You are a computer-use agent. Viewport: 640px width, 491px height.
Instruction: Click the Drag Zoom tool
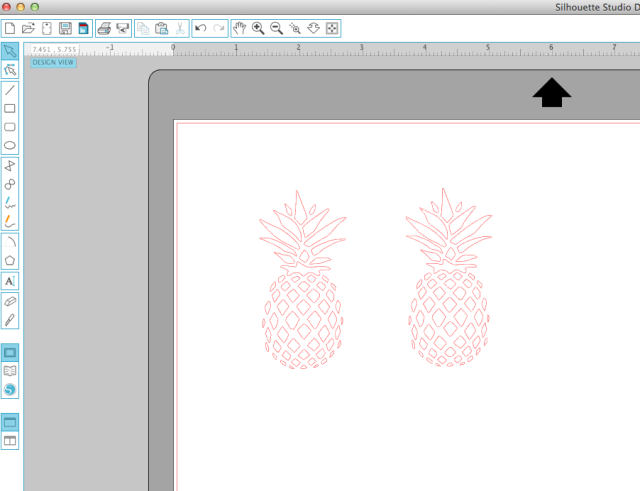point(313,28)
